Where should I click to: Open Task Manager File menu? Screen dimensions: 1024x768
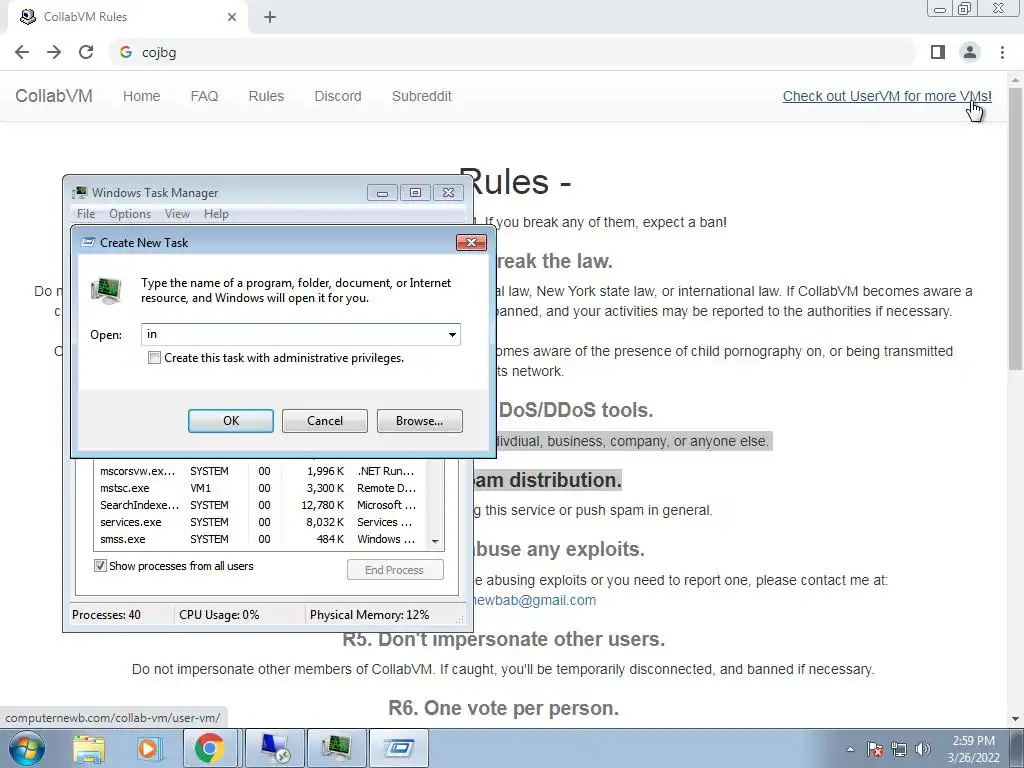(86, 214)
